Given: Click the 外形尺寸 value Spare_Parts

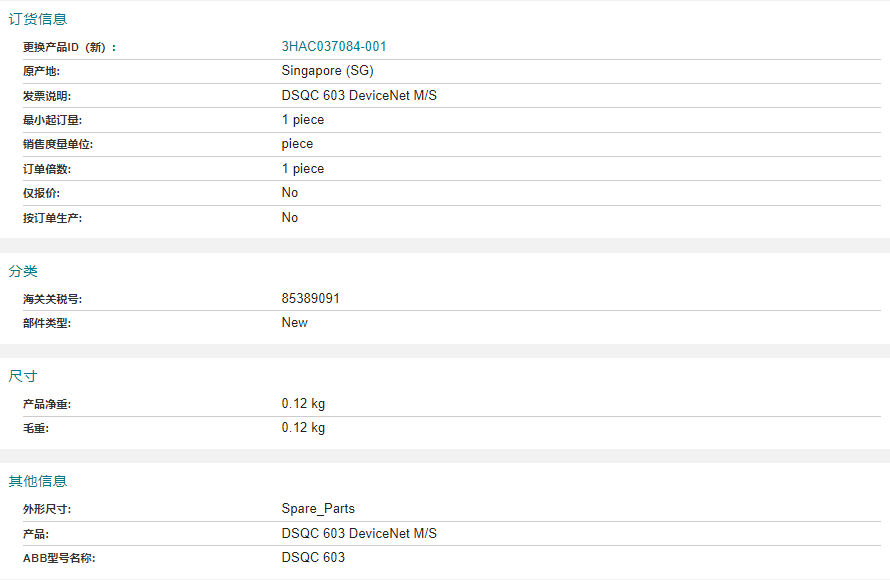Looking at the screenshot, I should (318, 509).
